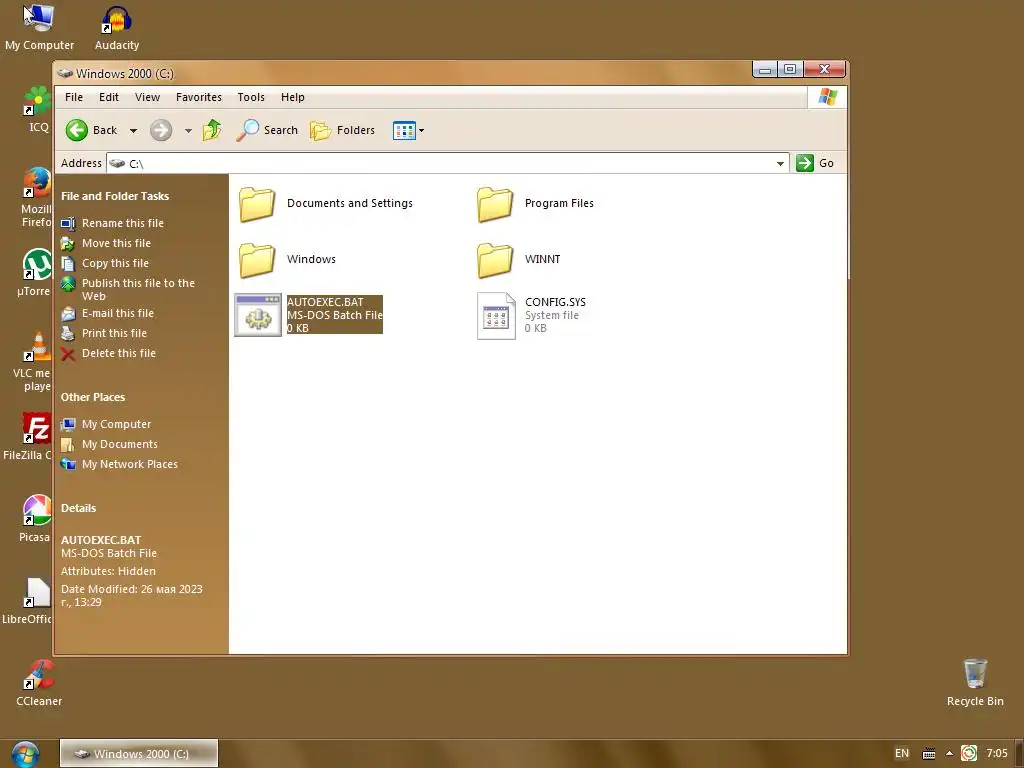1024x768 pixels.
Task: Select the Program Files folder
Action: click(536, 204)
